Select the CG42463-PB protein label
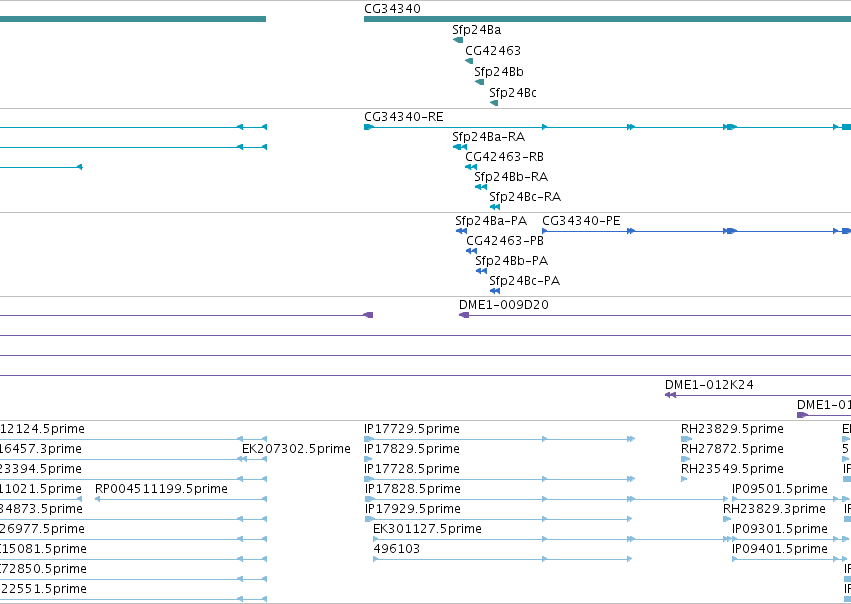This screenshot has width=851, height=604. [x=505, y=241]
